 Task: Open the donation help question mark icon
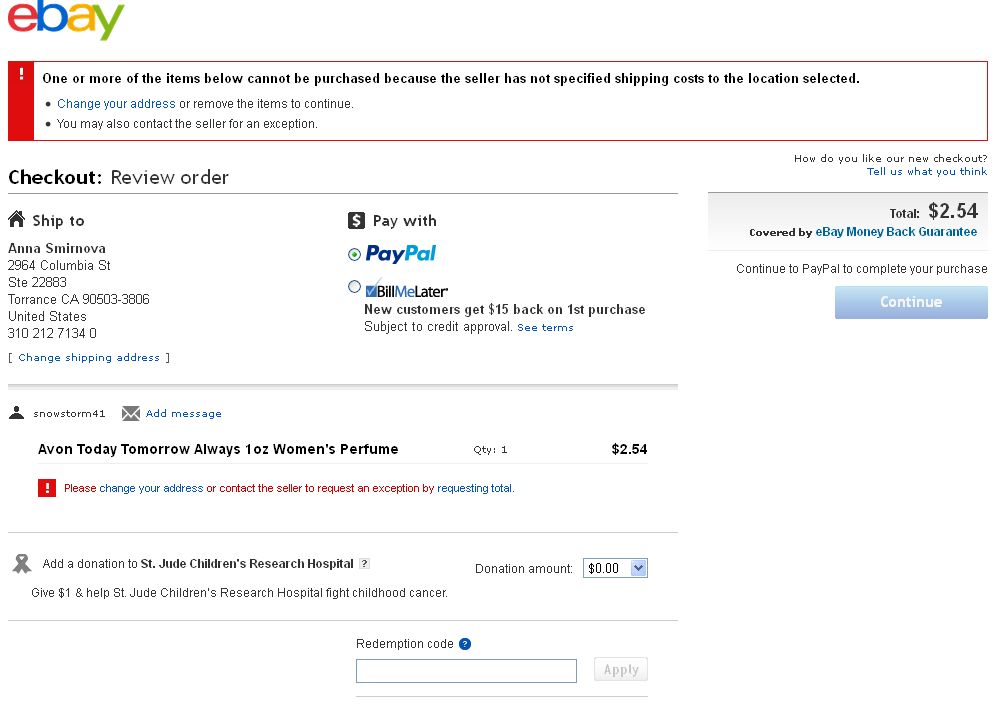[364, 563]
